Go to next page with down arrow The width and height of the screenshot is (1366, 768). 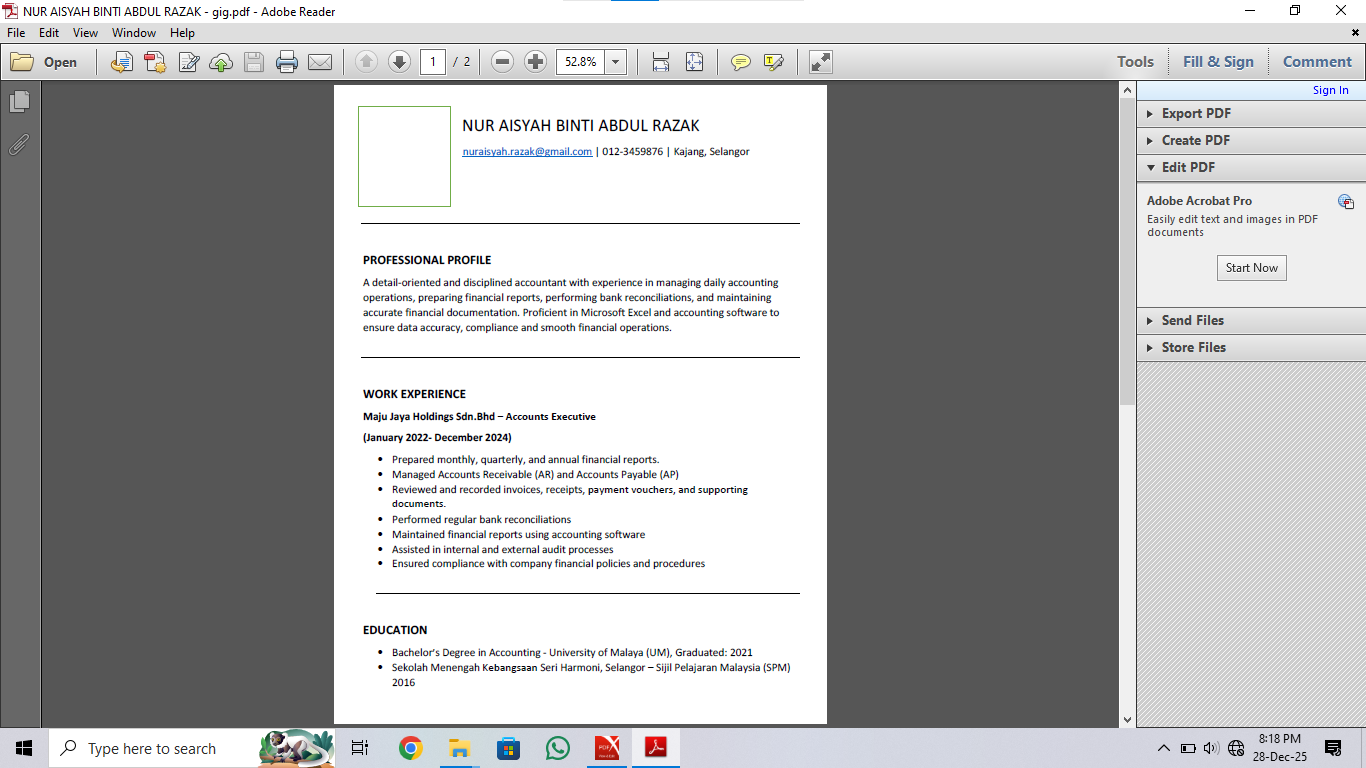point(399,61)
